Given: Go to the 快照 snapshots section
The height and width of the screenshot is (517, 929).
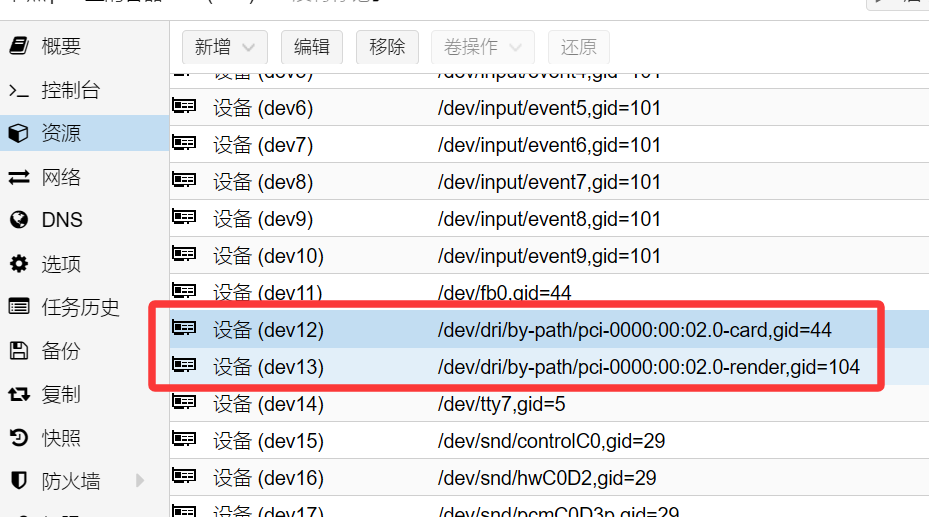Looking at the screenshot, I should [61, 438].
